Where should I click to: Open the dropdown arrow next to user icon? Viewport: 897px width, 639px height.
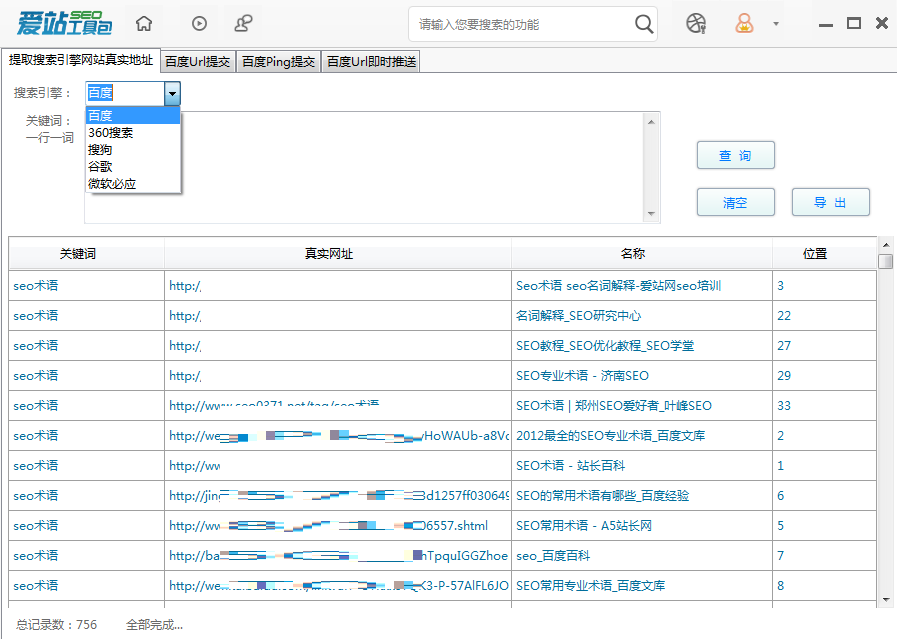tap(776, 22)
